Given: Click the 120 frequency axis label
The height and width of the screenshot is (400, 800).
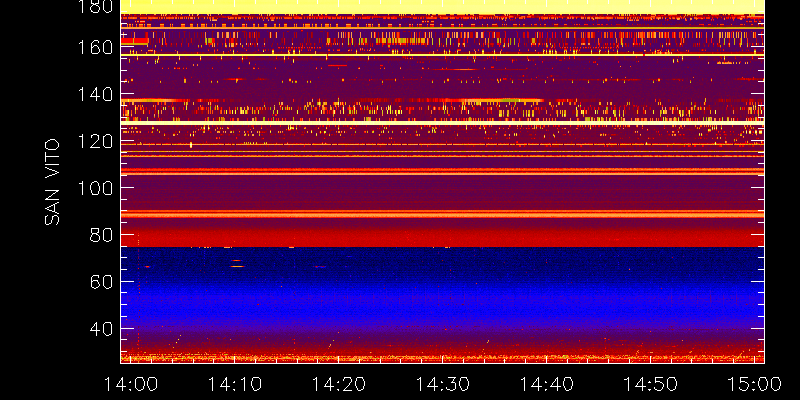Looking at the screenshot, I should tap(95, 141).
